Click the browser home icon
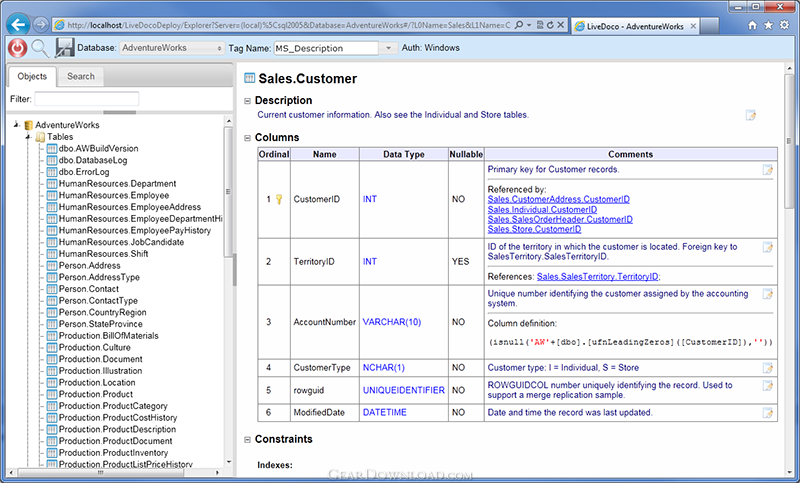The width and height of the screenshot is (800, 483). click(x=752, y=25)
